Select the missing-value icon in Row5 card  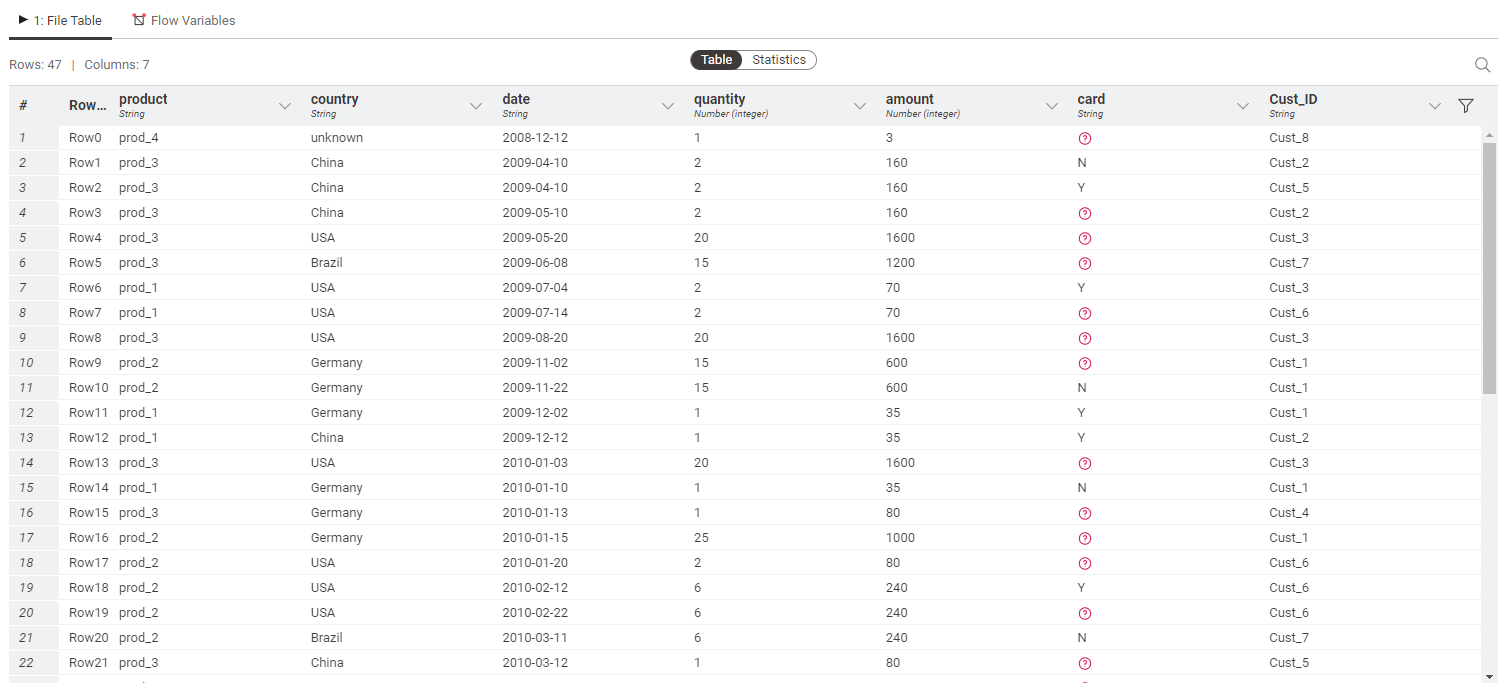click(x=1084, y=263)
